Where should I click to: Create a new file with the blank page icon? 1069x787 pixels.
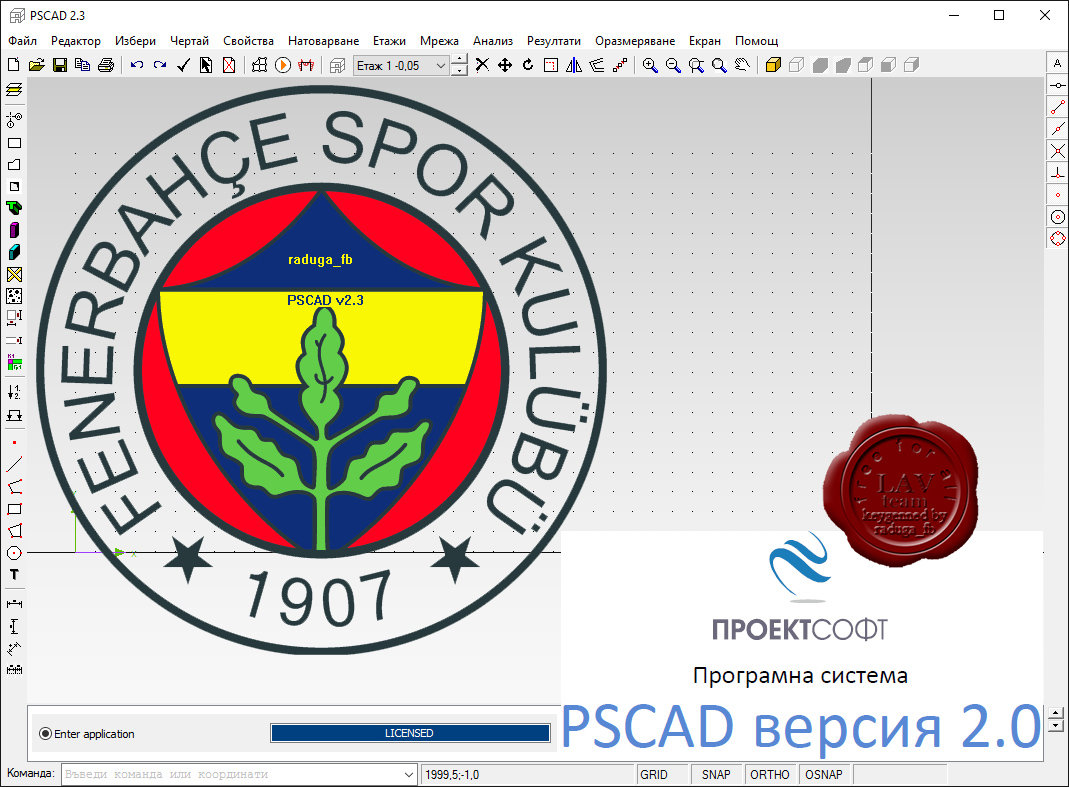point(14,65)
